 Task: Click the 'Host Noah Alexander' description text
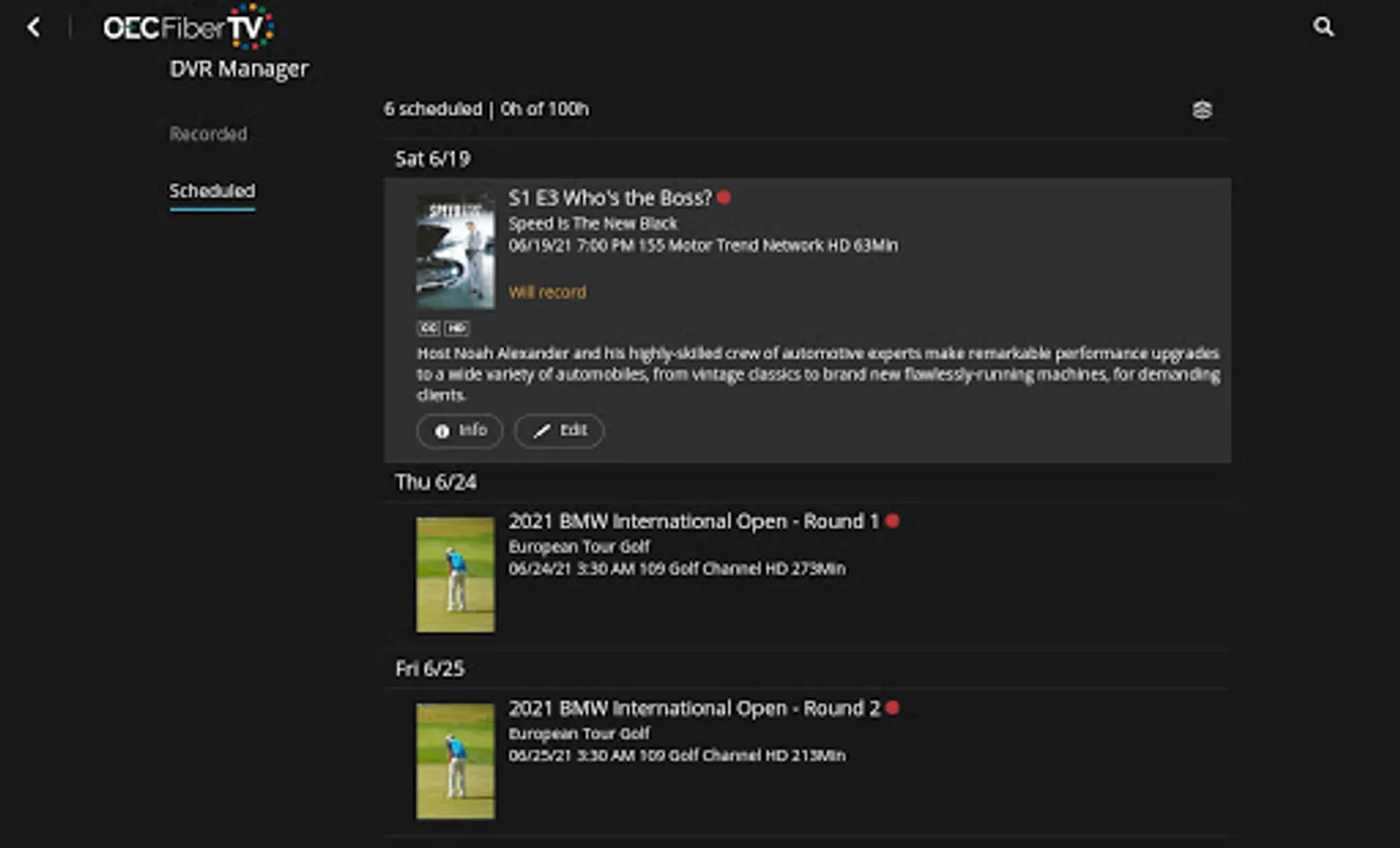818,374
